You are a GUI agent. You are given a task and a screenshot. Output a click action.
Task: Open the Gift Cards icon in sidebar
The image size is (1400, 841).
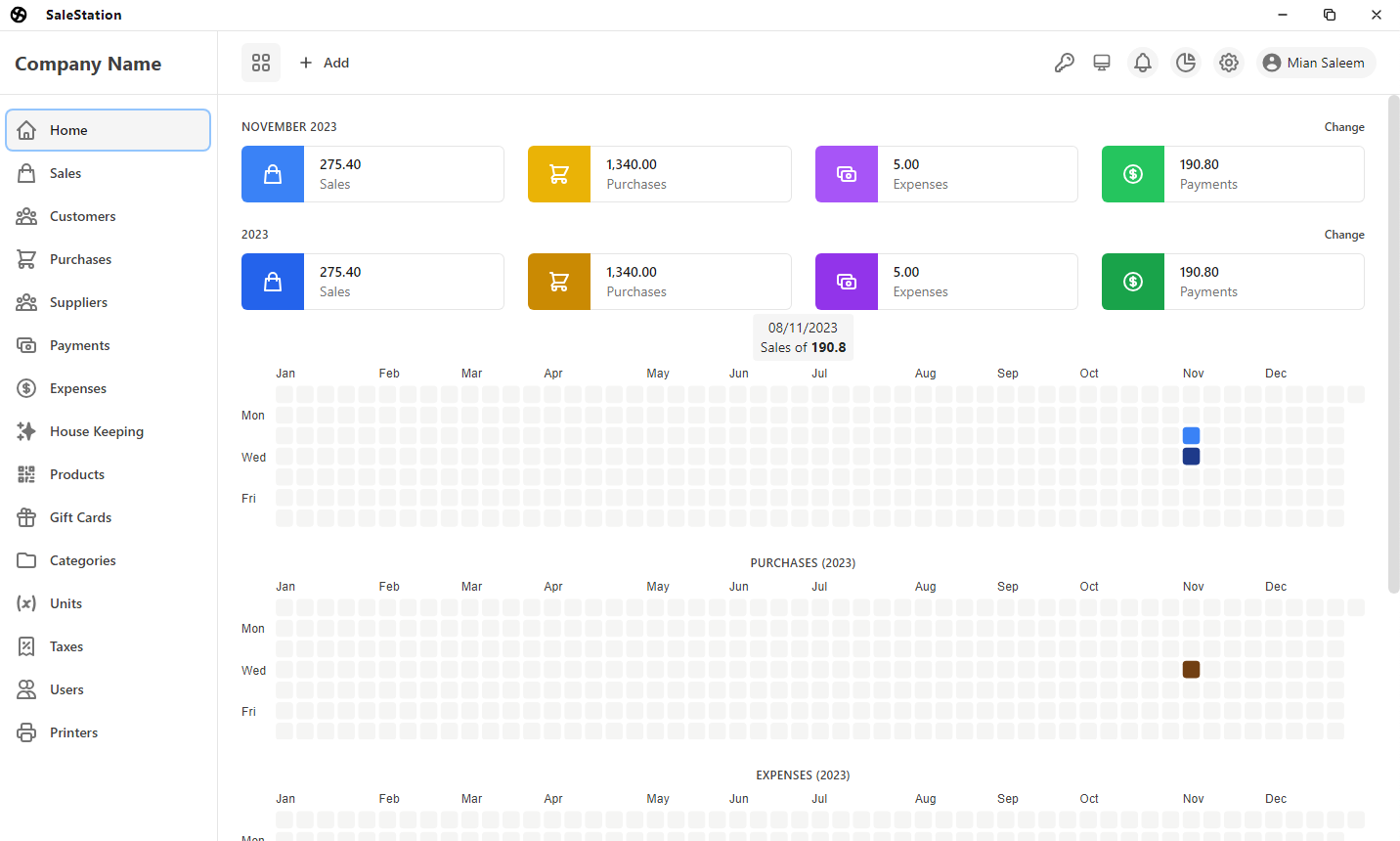click(27, 516)
